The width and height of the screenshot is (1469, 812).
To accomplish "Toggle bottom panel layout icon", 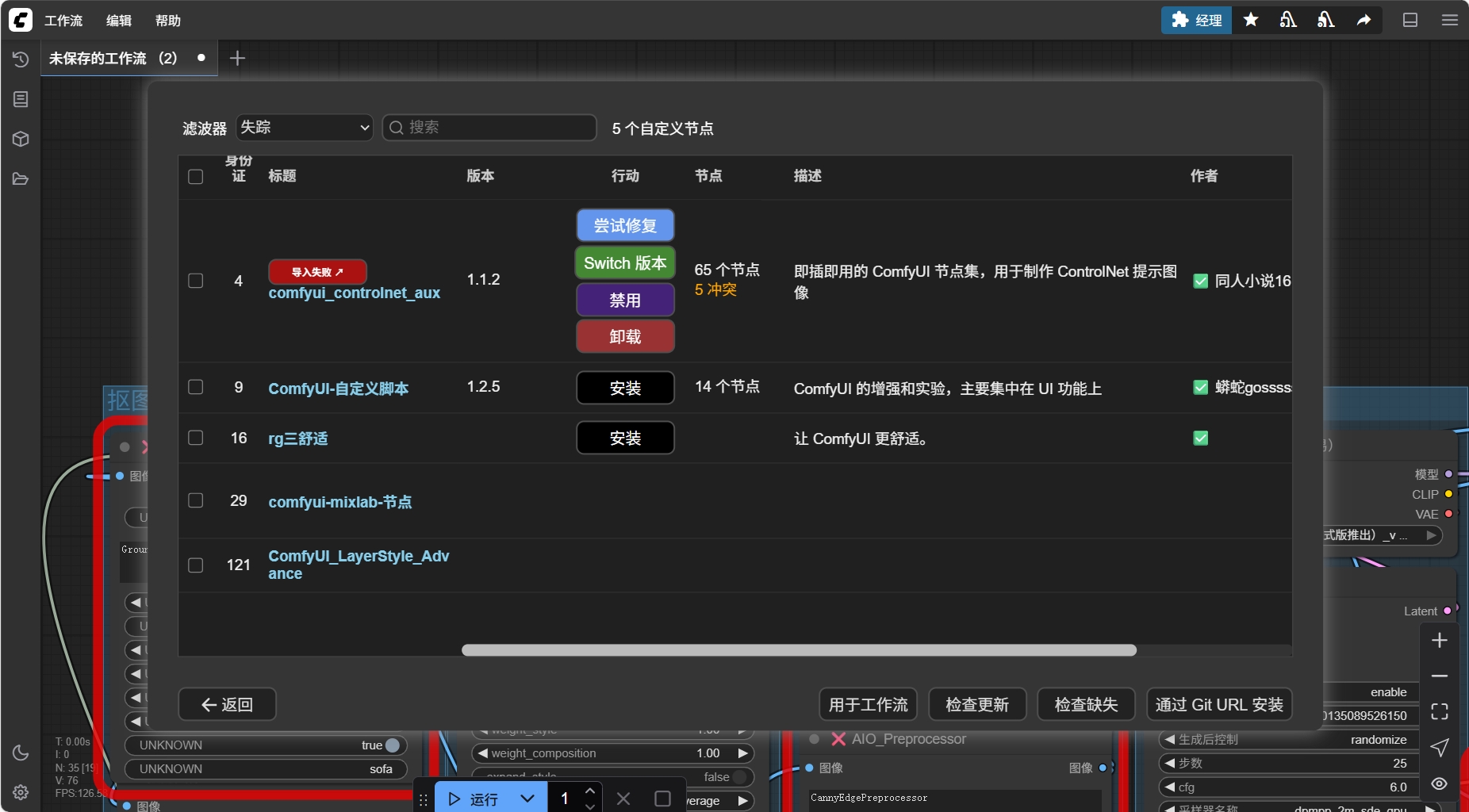I will click(x=1410, y=20).
